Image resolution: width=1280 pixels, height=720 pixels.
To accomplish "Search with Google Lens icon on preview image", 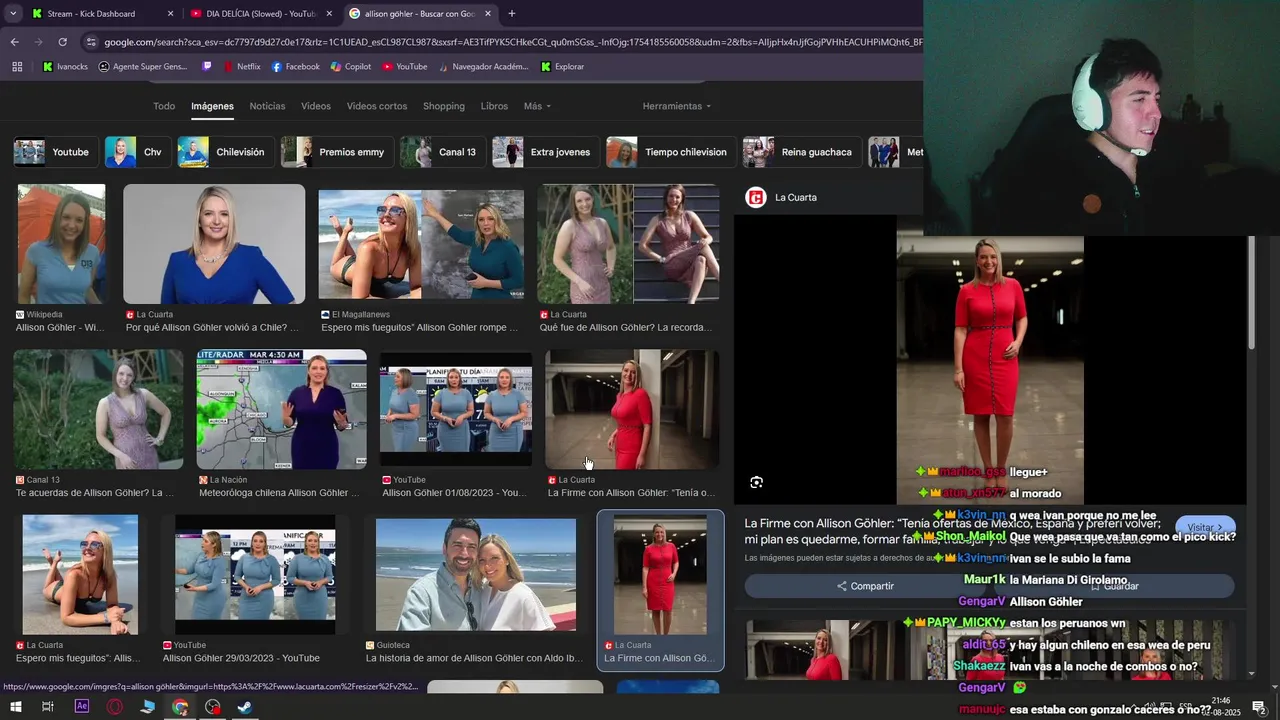I will (757, 482).
